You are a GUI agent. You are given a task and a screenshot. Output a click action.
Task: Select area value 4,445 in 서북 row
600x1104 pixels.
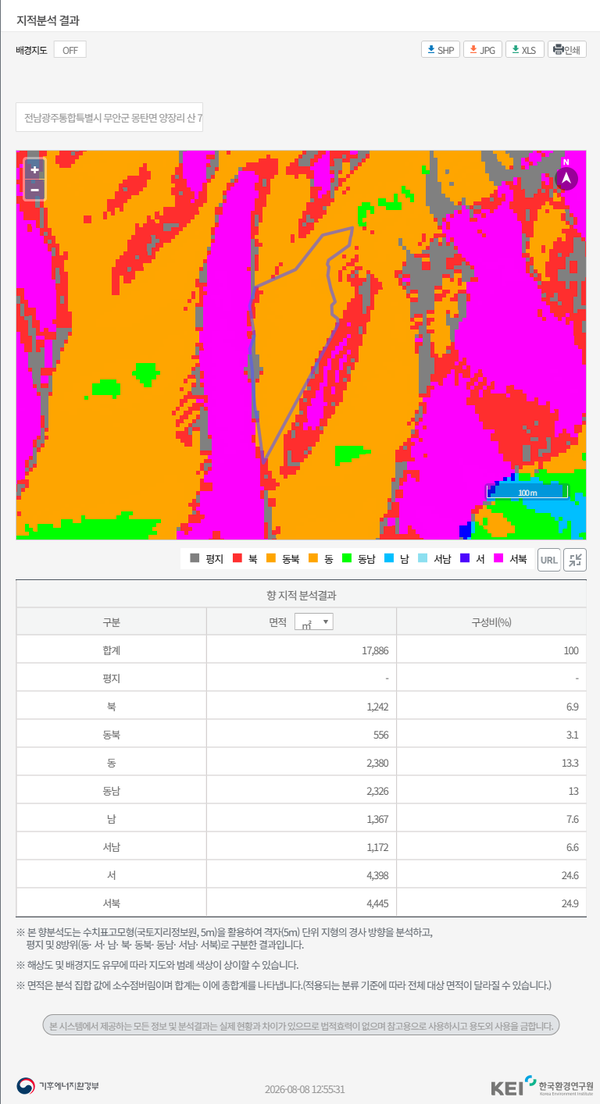(377, 904)
